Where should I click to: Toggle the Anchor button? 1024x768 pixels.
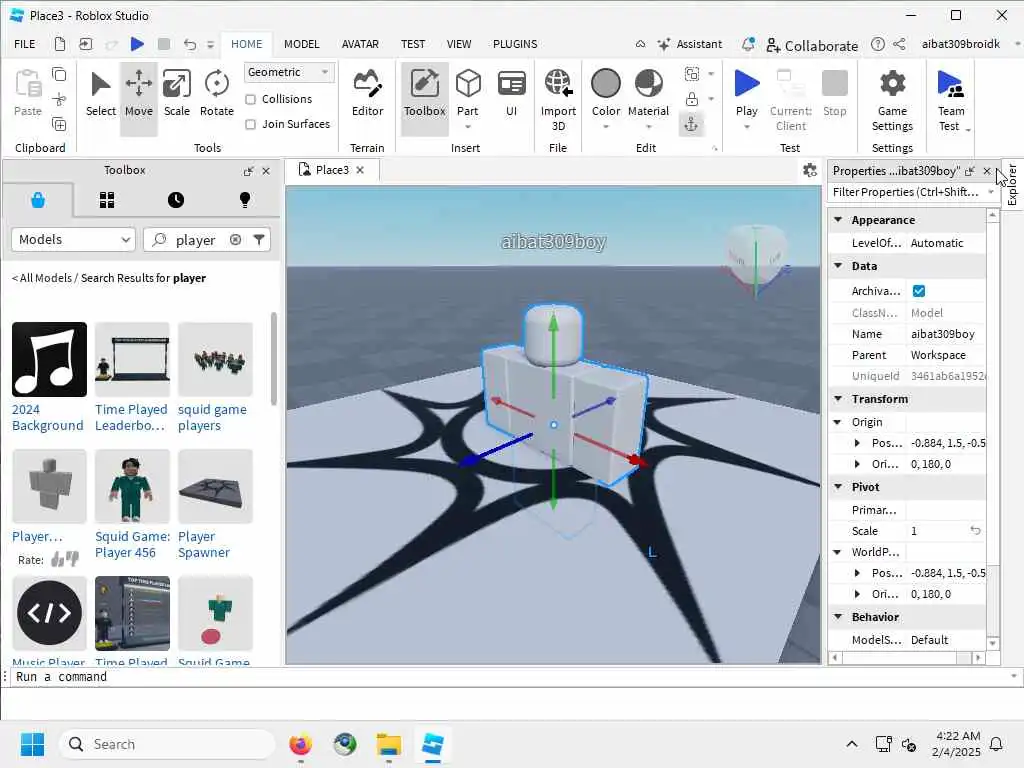(x=692, y=124)
